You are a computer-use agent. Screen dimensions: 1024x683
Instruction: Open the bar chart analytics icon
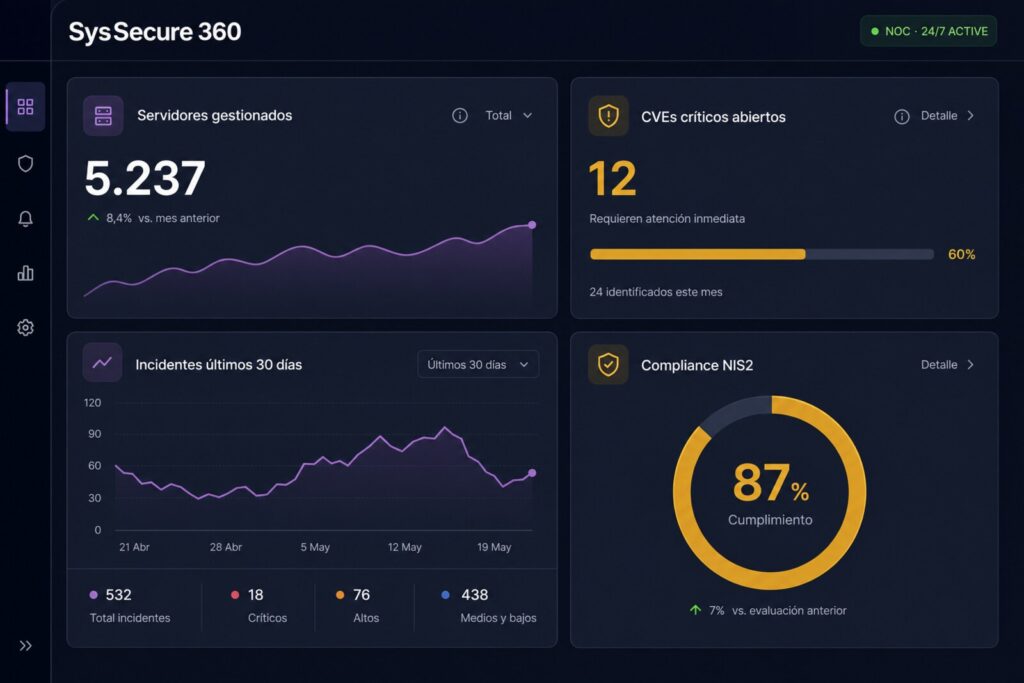point(25,272)
